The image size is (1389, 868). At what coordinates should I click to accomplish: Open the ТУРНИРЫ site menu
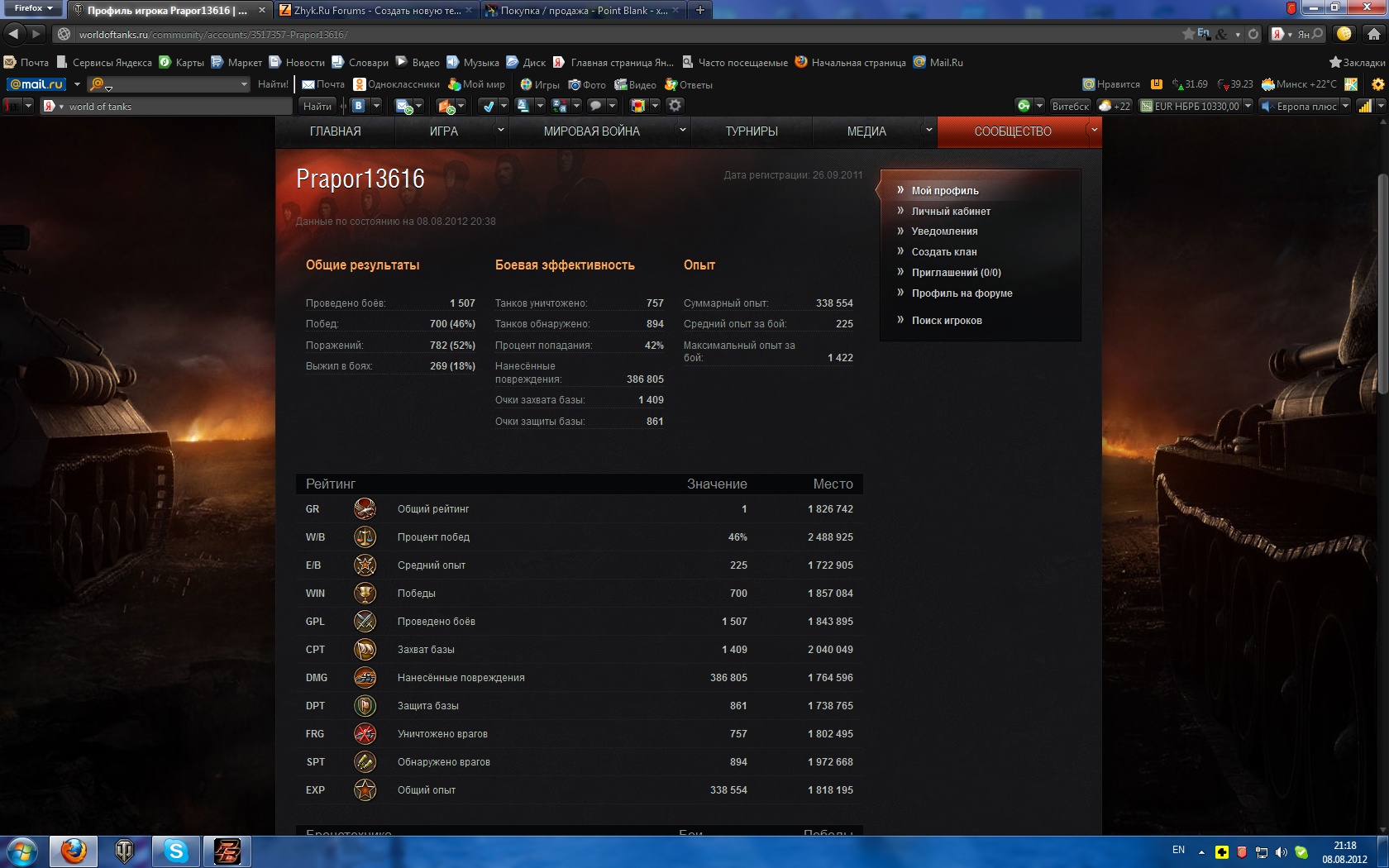pyautogui.click(x=752, y=131)
